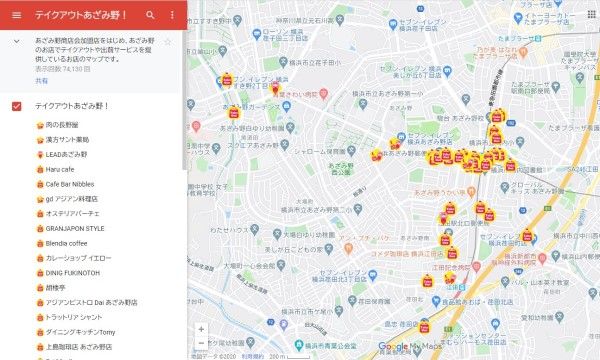600x360 pixels.
Task: Open the 利用規約 terms link
Action: coord(253,356)
